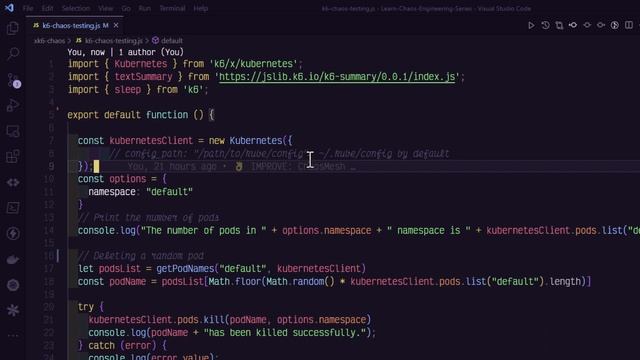
Task: Open the Explorer view in activity bar
Action: tap(13, 28)
